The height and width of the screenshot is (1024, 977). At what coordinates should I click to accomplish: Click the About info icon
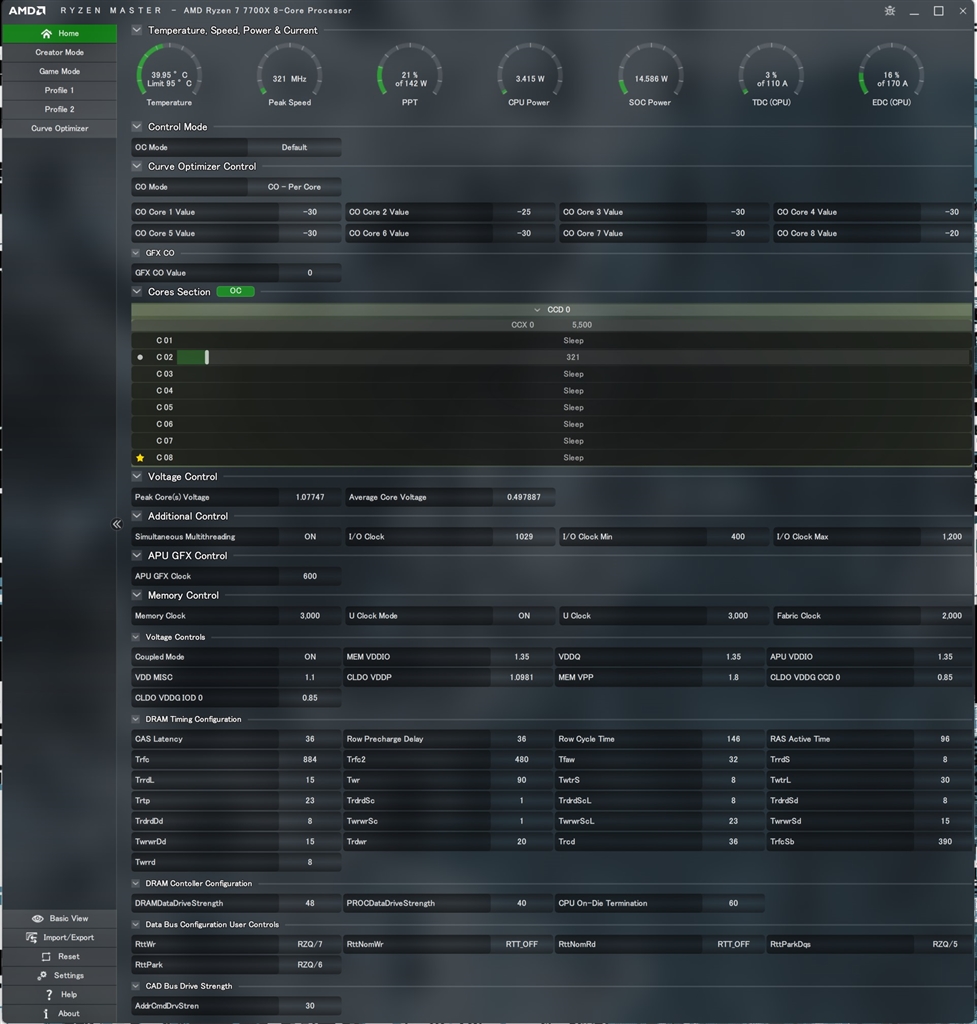pos(46,1013)
